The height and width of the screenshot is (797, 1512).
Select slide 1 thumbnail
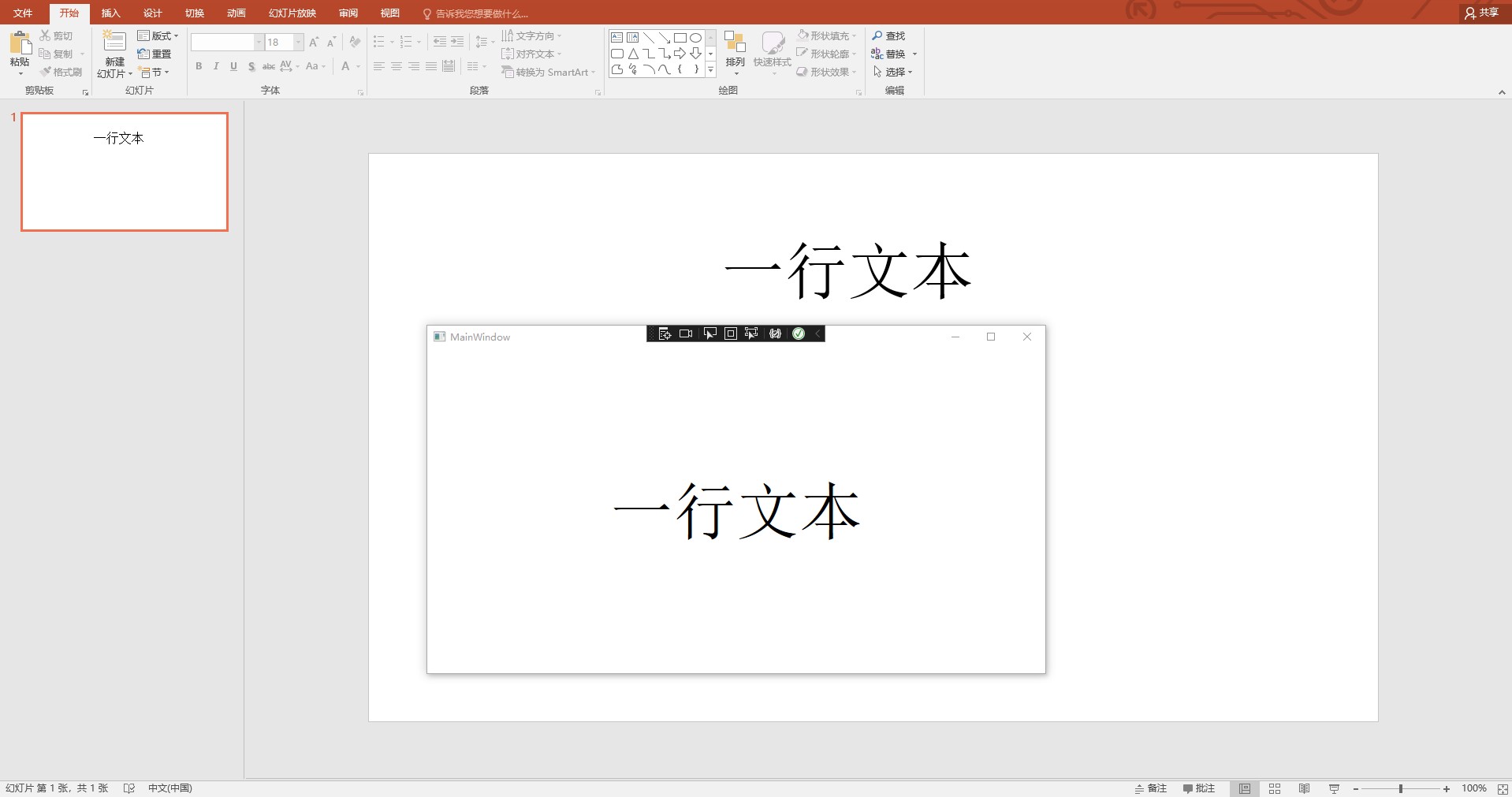pos(124,172)
